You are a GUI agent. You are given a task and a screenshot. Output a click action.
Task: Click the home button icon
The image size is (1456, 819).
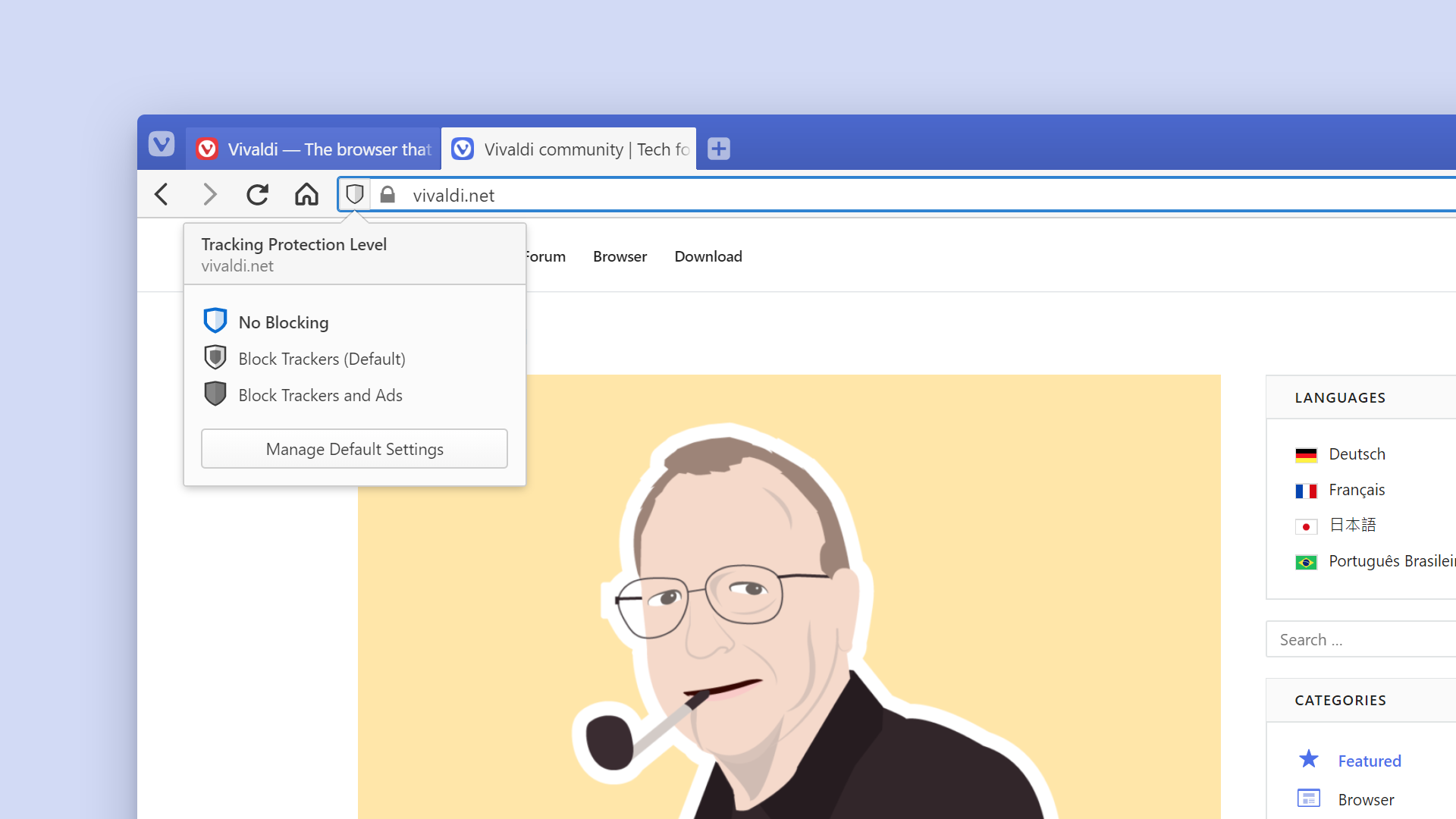tap(307, 195)
